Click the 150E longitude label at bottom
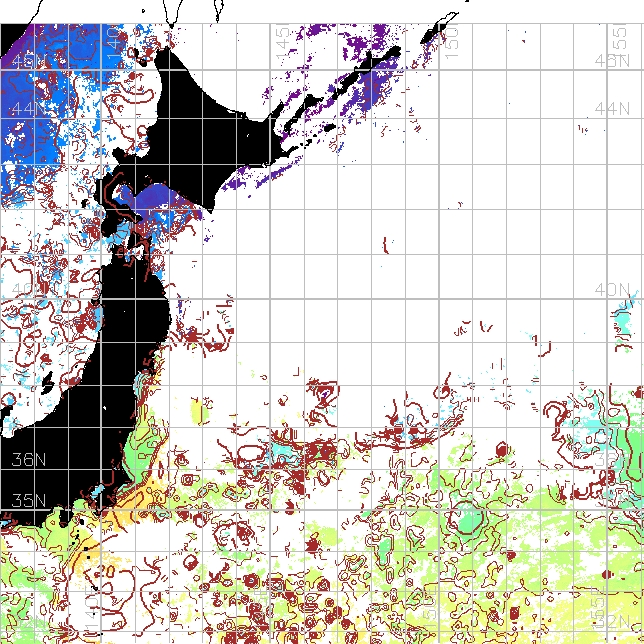 430,609
